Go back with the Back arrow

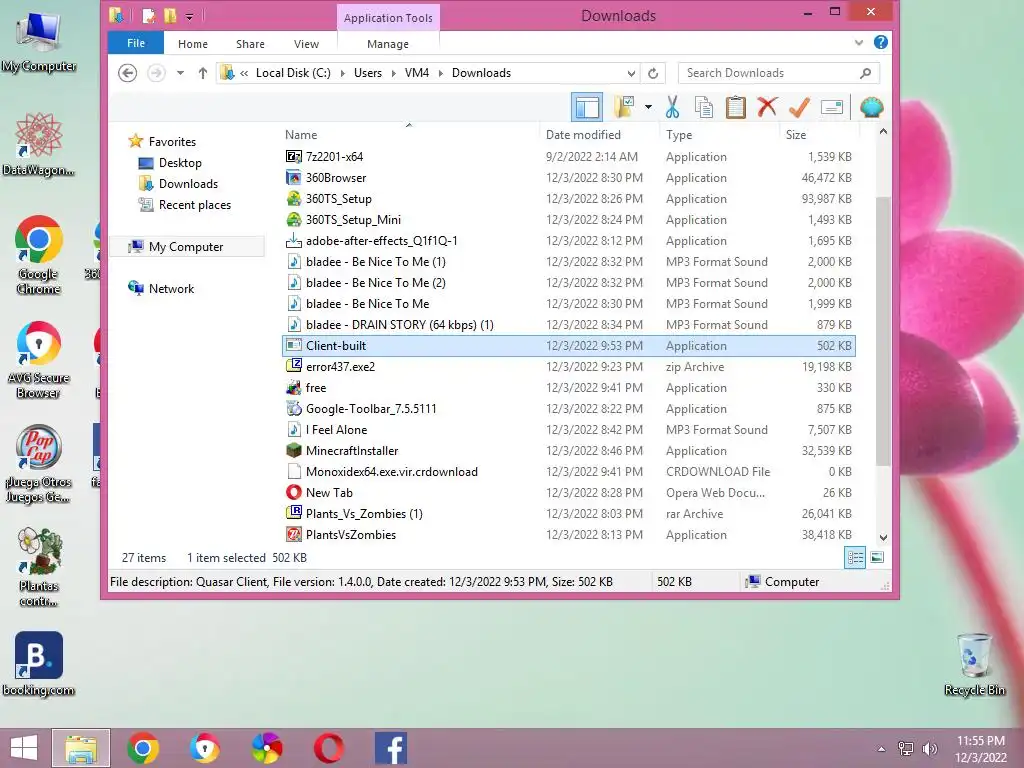(x=127, y=73)
